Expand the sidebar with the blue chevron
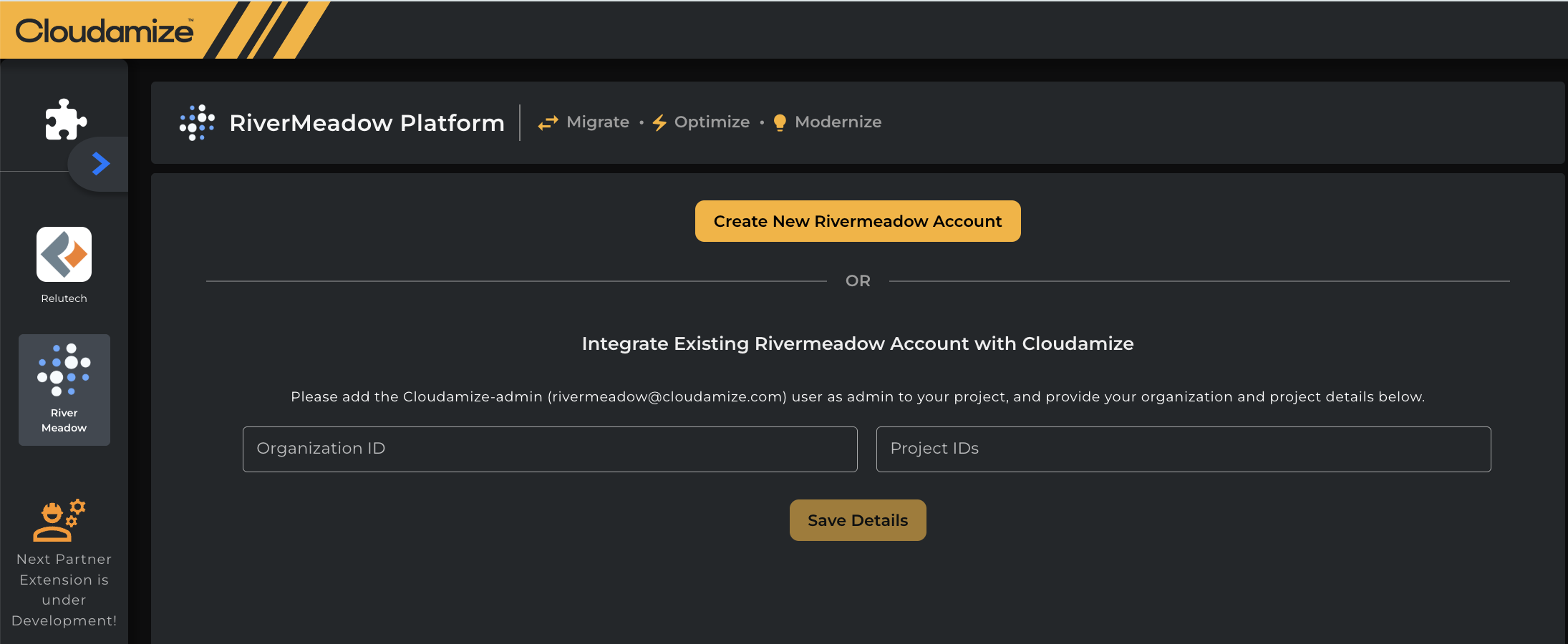The image size is (1568, 644). (101, 164)
